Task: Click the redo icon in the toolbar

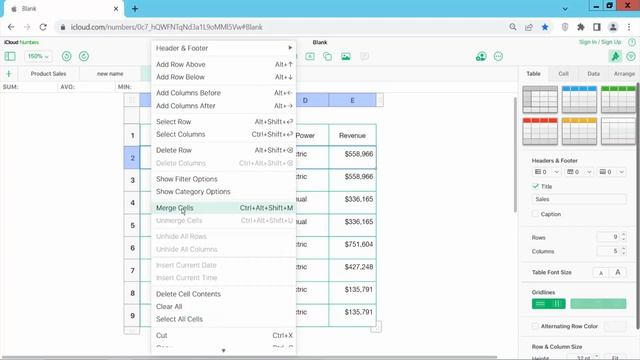Action: tap(84, 56)
